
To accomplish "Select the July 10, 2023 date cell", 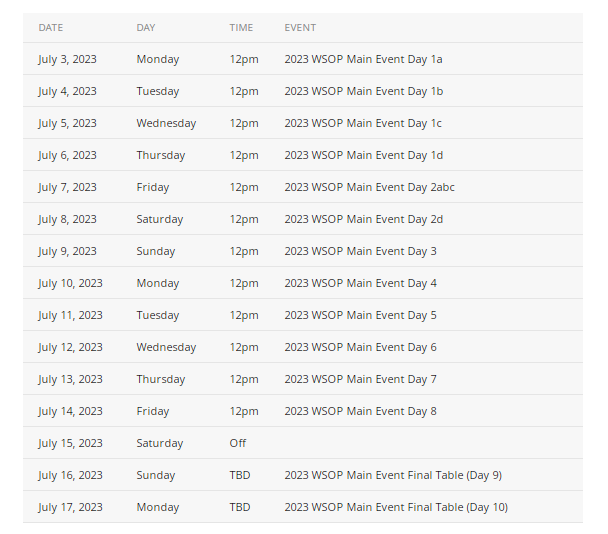I will pyautogui.click(x=70, y=283).
